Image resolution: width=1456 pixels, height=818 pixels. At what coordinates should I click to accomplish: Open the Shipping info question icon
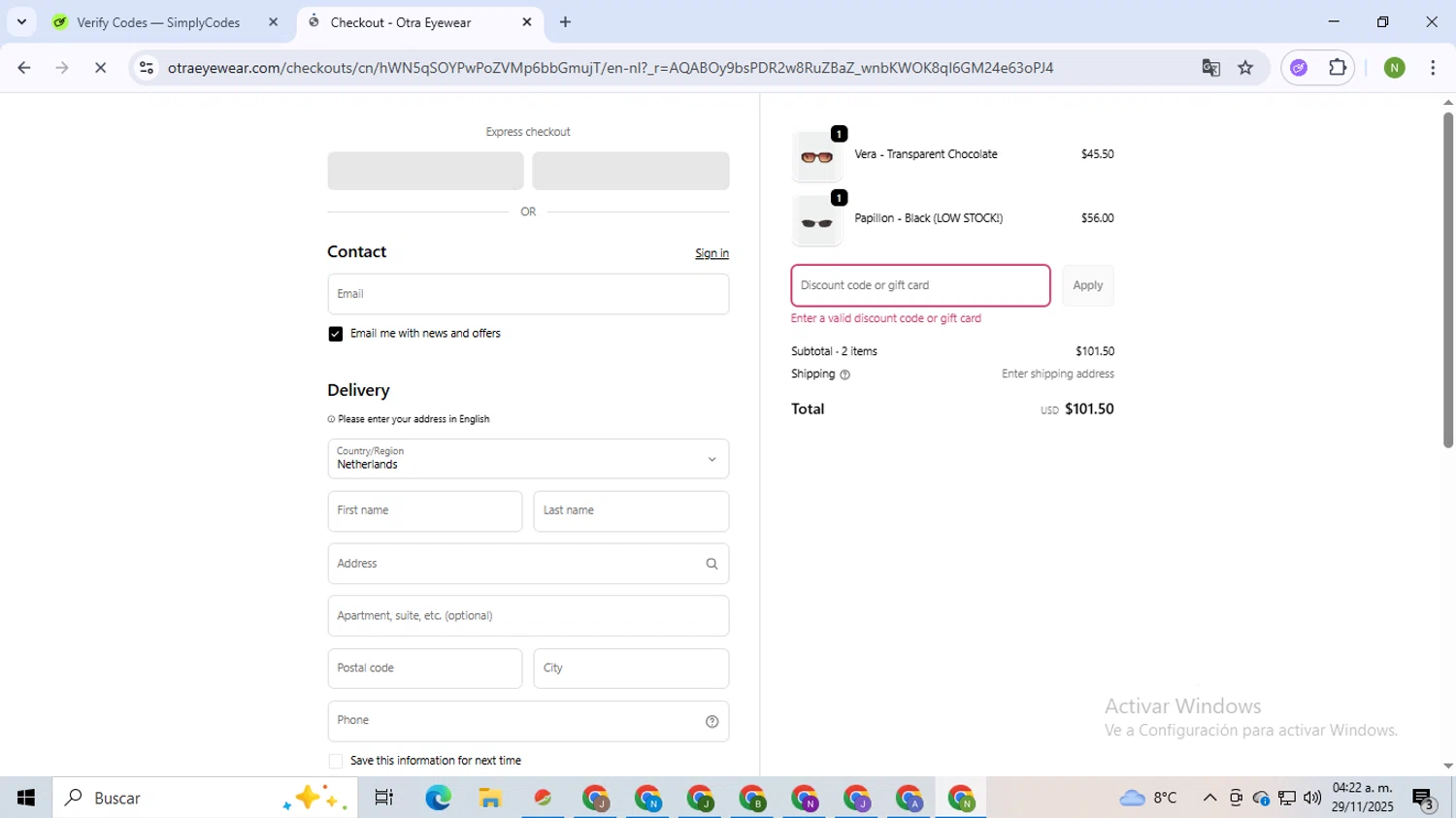click(x=844, y=375)
